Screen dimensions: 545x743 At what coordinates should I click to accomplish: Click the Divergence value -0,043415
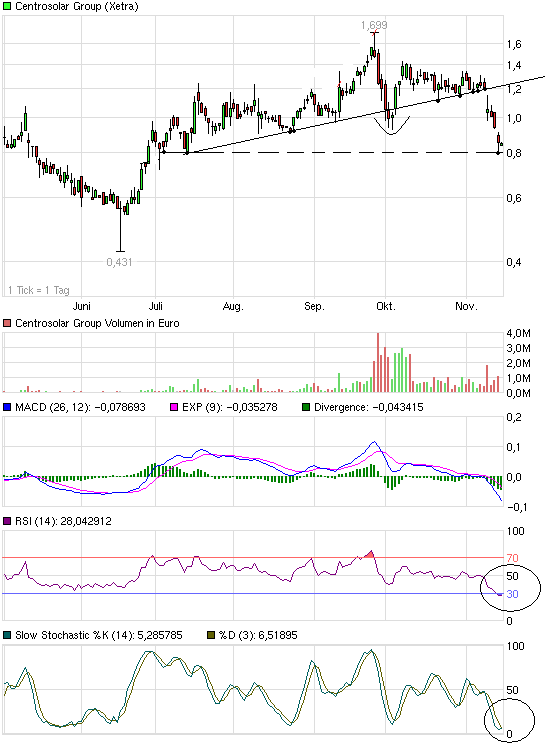pos(398,407)
